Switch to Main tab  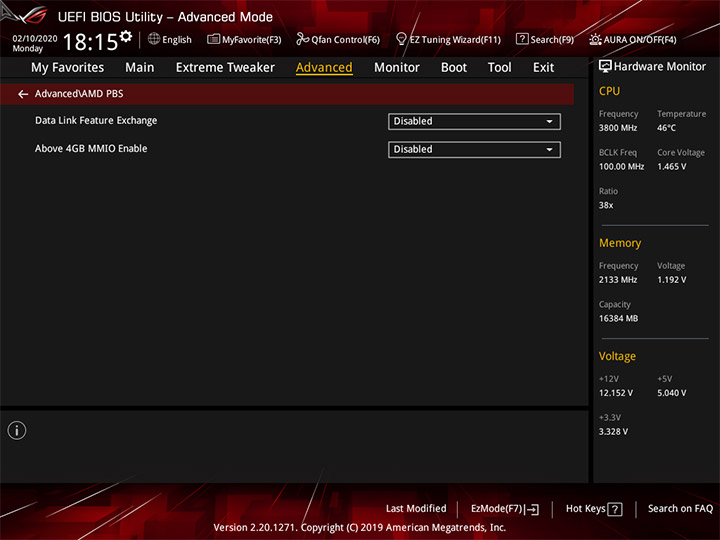140,68
